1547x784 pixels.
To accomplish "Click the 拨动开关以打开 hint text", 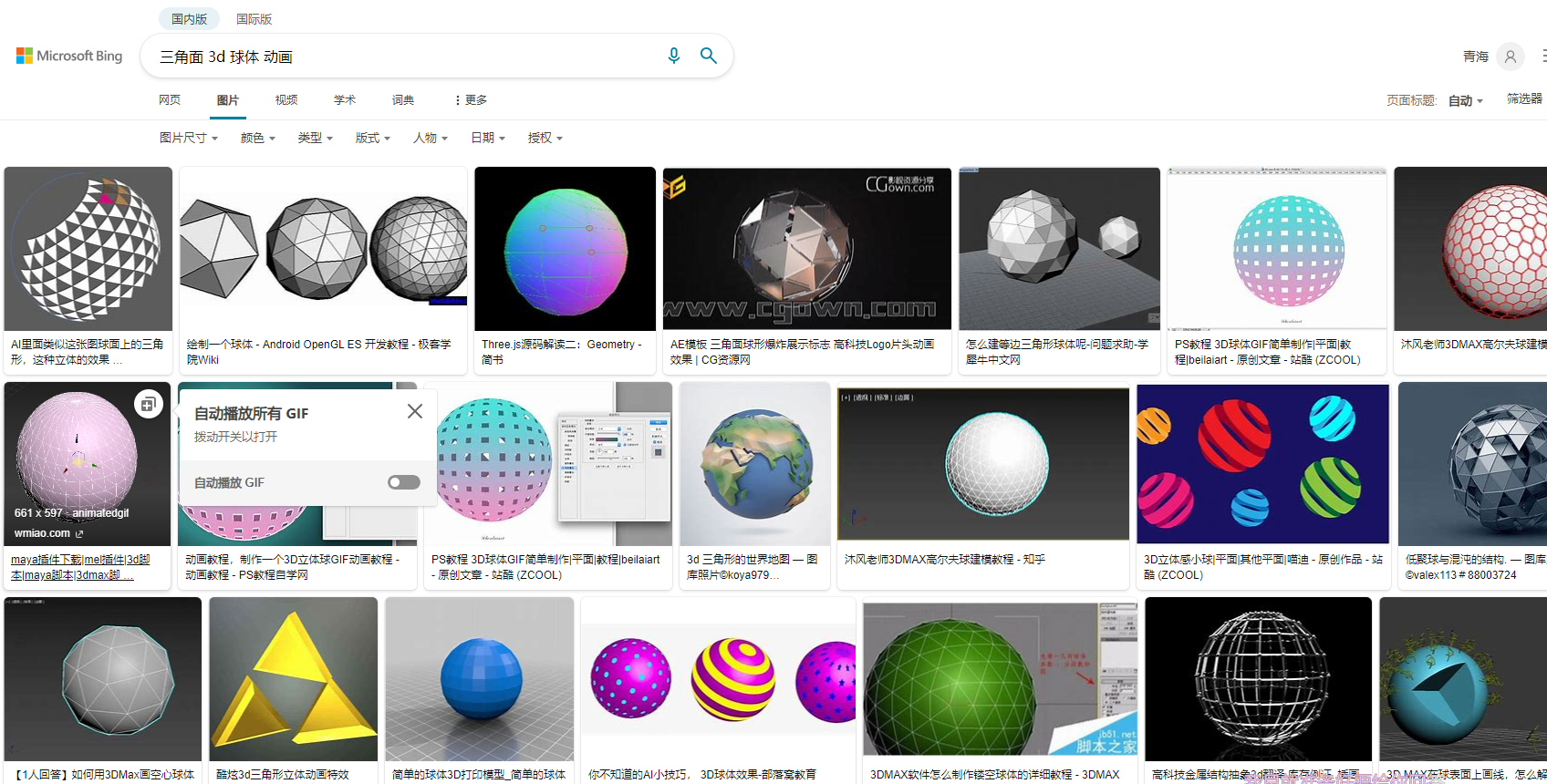I will click(236, 437).
